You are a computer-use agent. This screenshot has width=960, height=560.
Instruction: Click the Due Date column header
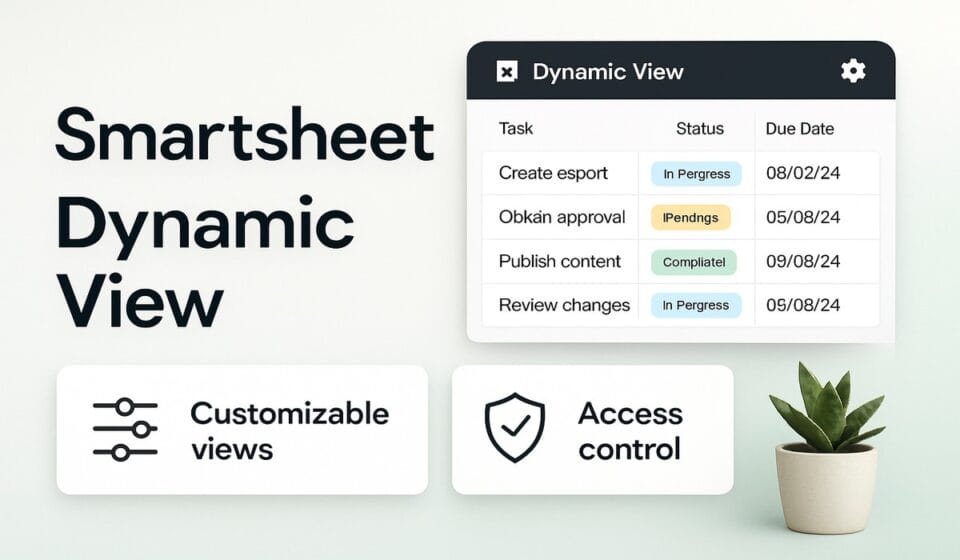coord(800,129)
